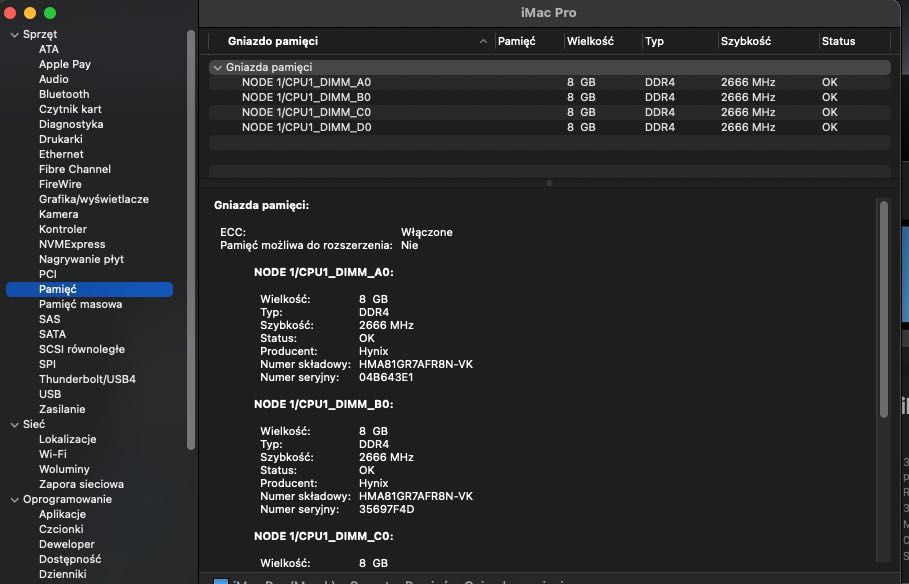Select table row NODE 1/CPU1_DIMM_D0
909x584 pixels.
550,128
